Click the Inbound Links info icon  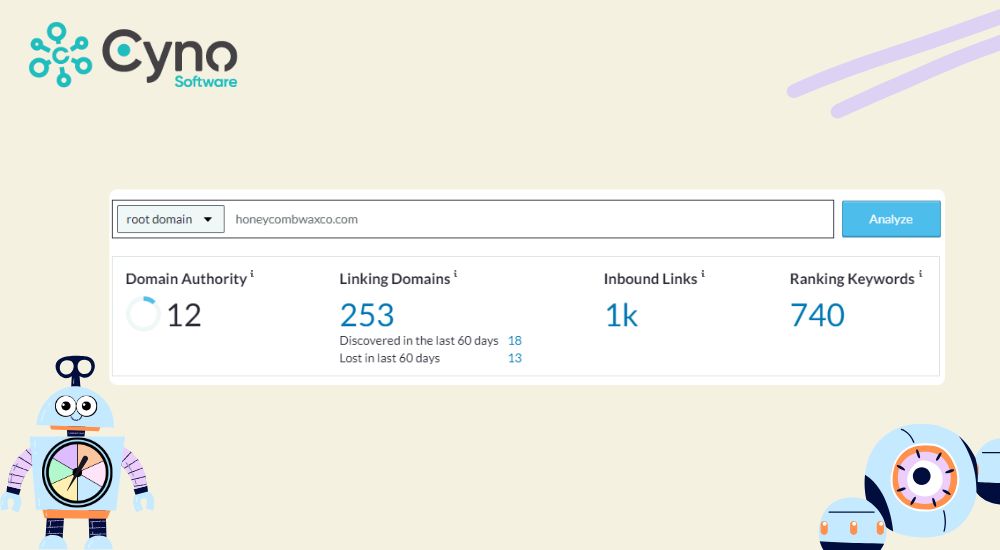click(x=703, y=274)
